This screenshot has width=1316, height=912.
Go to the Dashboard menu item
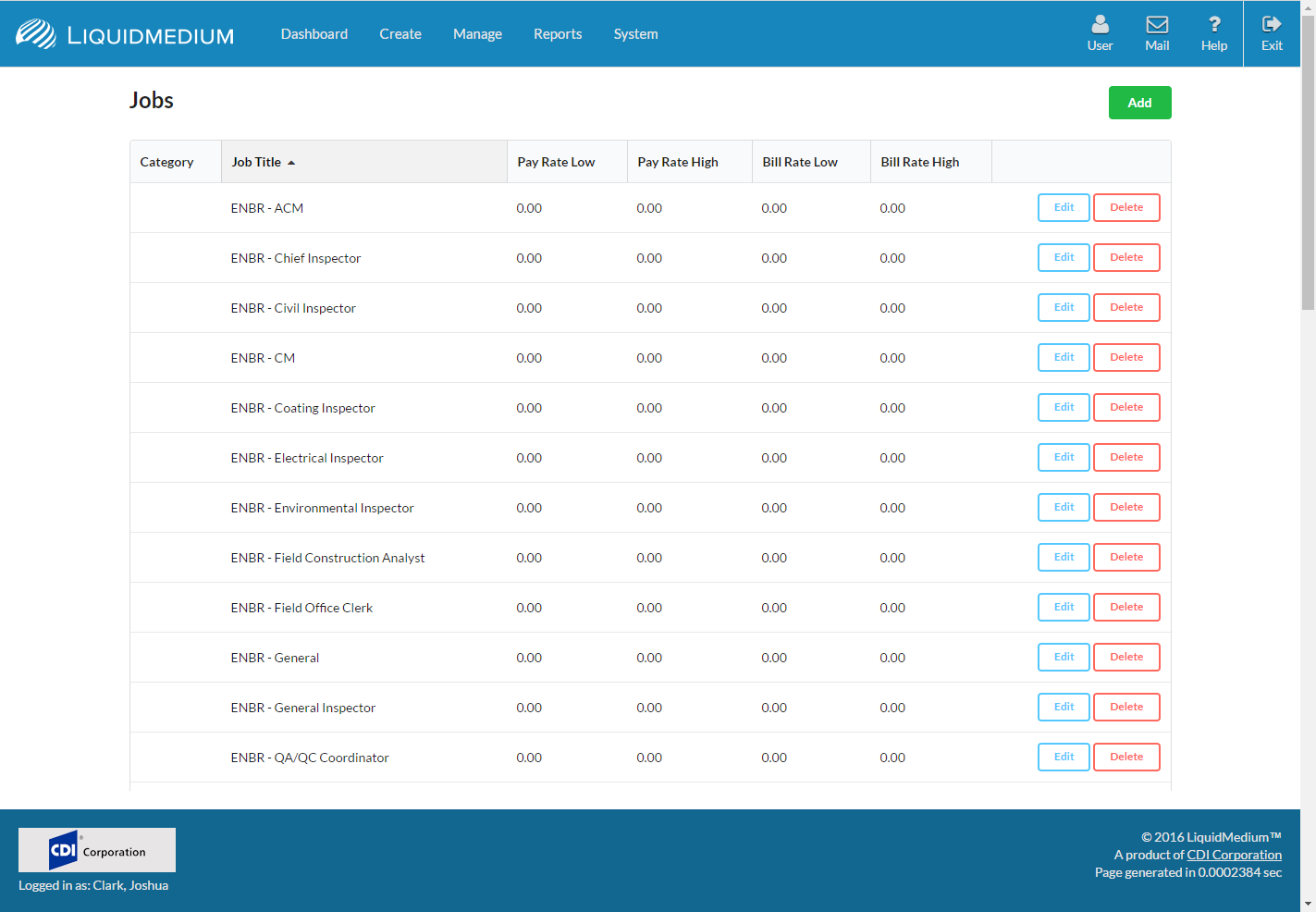pyautogui.click(x=314, y=34)
